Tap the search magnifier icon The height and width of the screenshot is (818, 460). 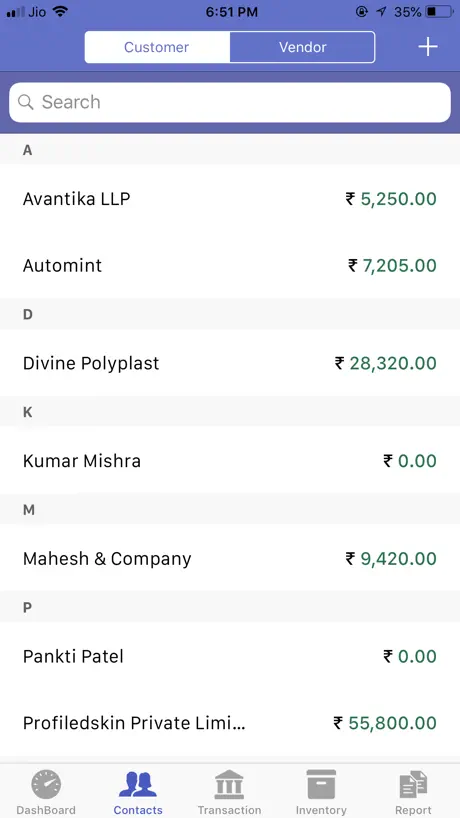(26, 102)
